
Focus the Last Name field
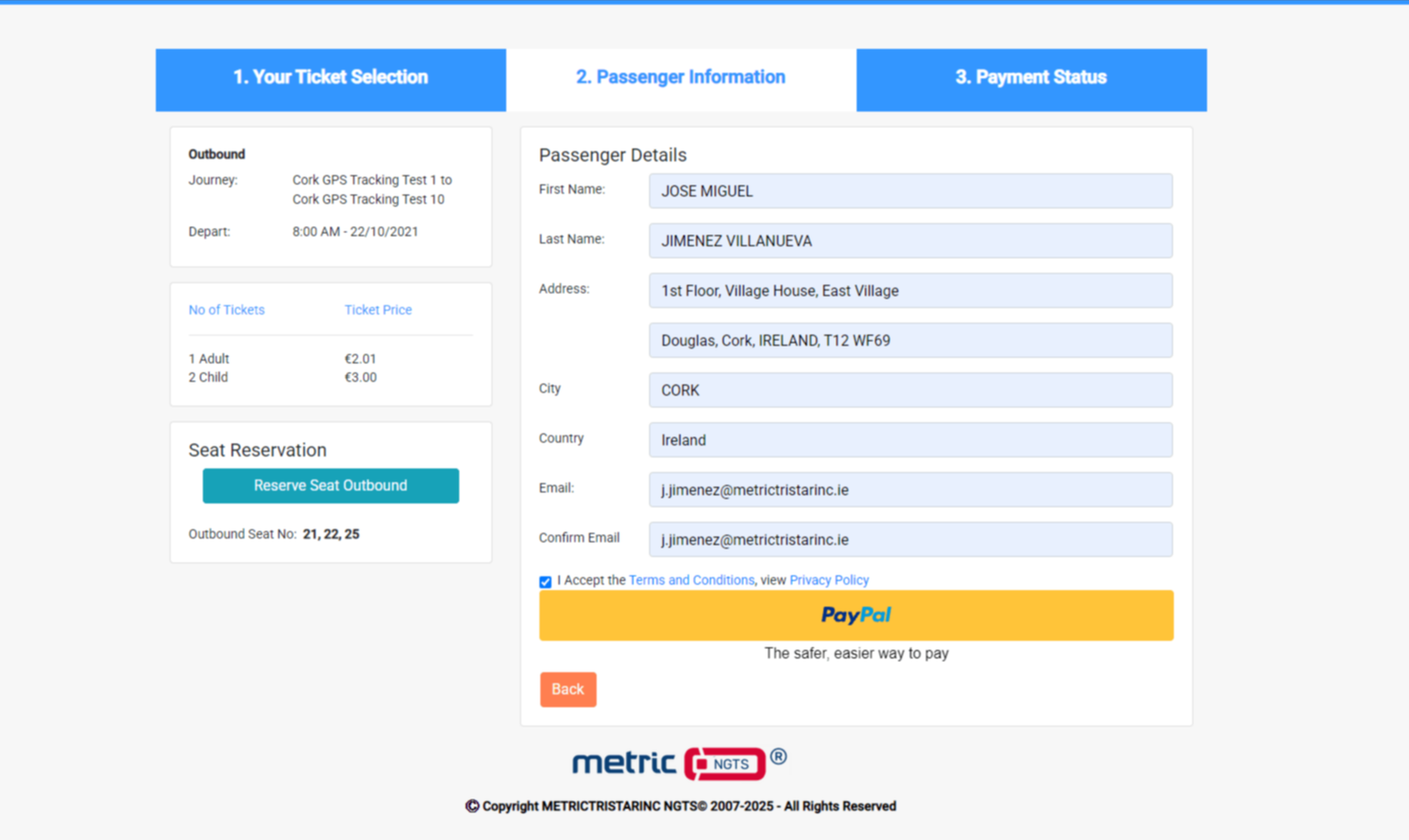click(x=910, y=241)
